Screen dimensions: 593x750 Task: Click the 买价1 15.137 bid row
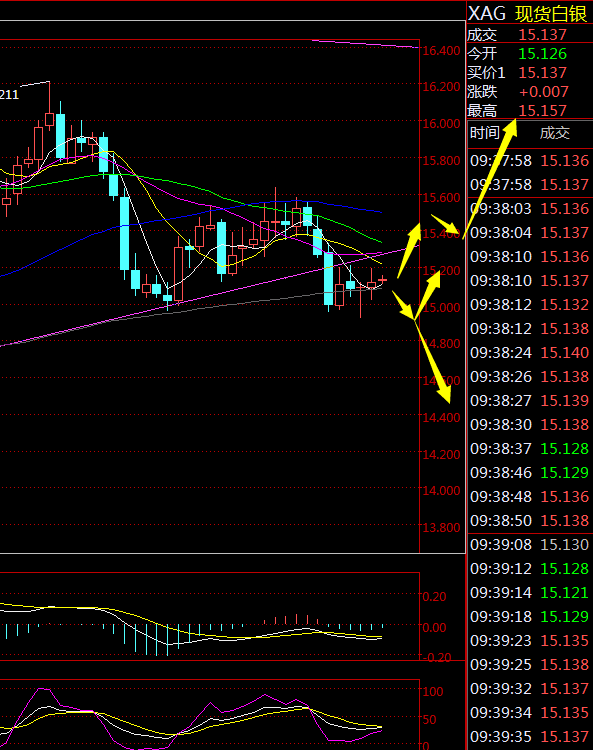click(x=530, y=73)
